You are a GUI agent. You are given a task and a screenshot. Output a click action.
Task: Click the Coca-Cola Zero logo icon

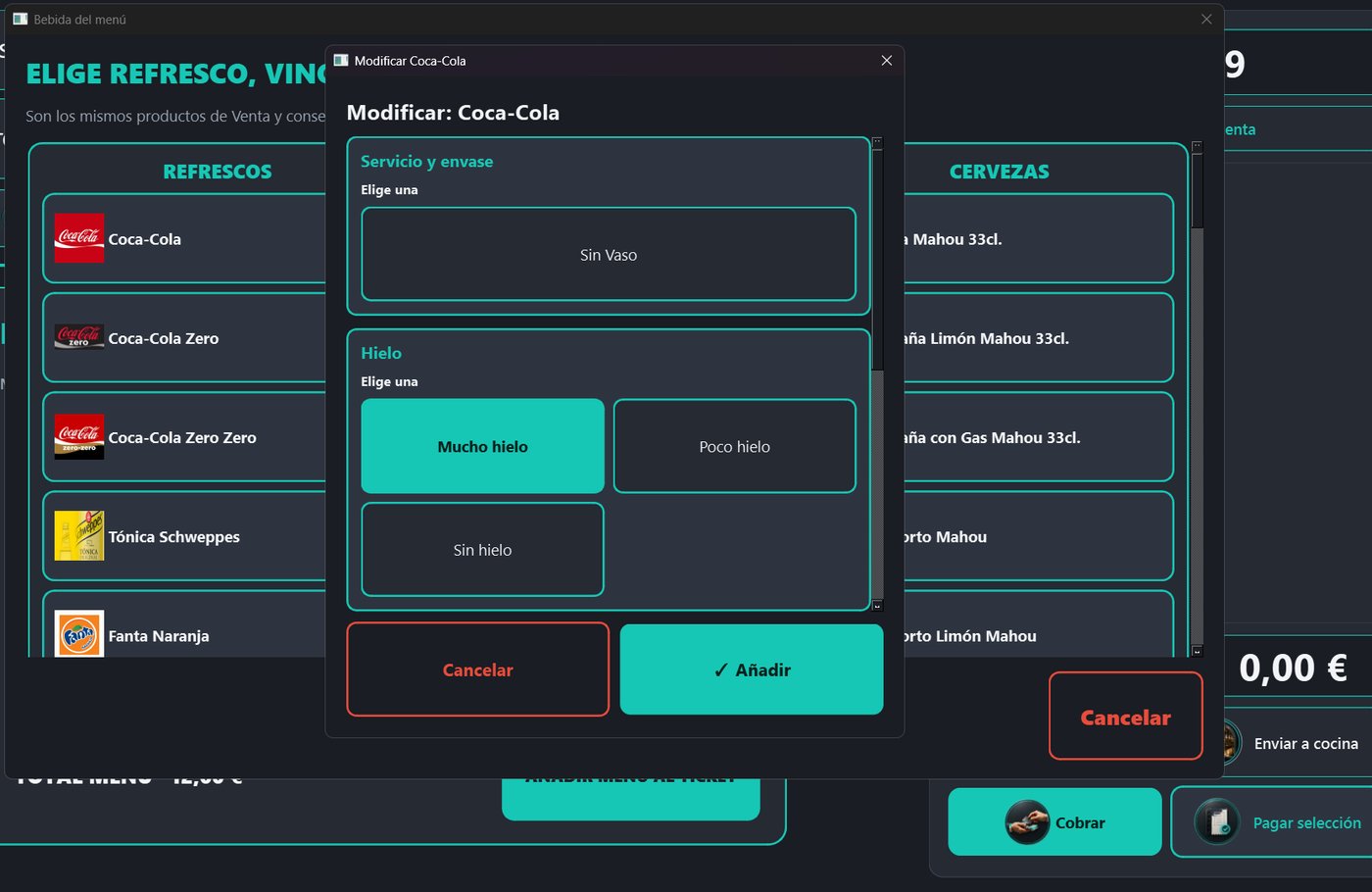(x=79, y=337)
